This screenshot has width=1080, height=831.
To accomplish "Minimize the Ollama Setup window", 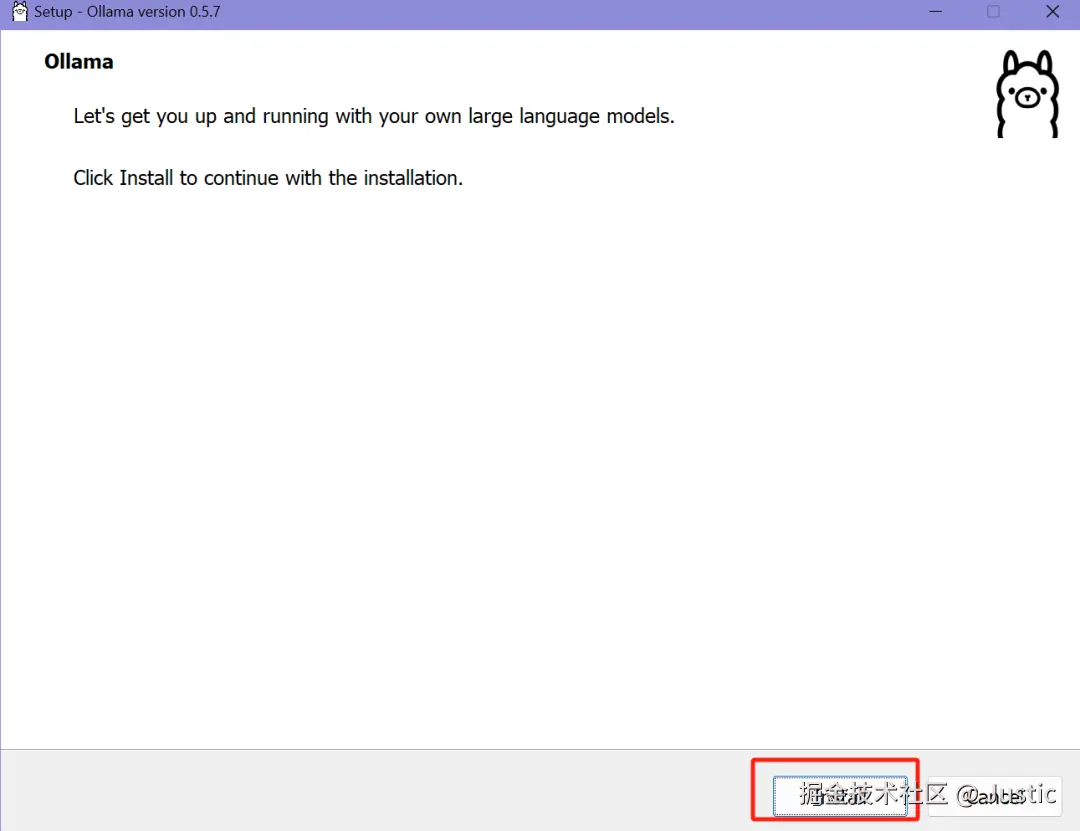I will [x=935, y=12].
